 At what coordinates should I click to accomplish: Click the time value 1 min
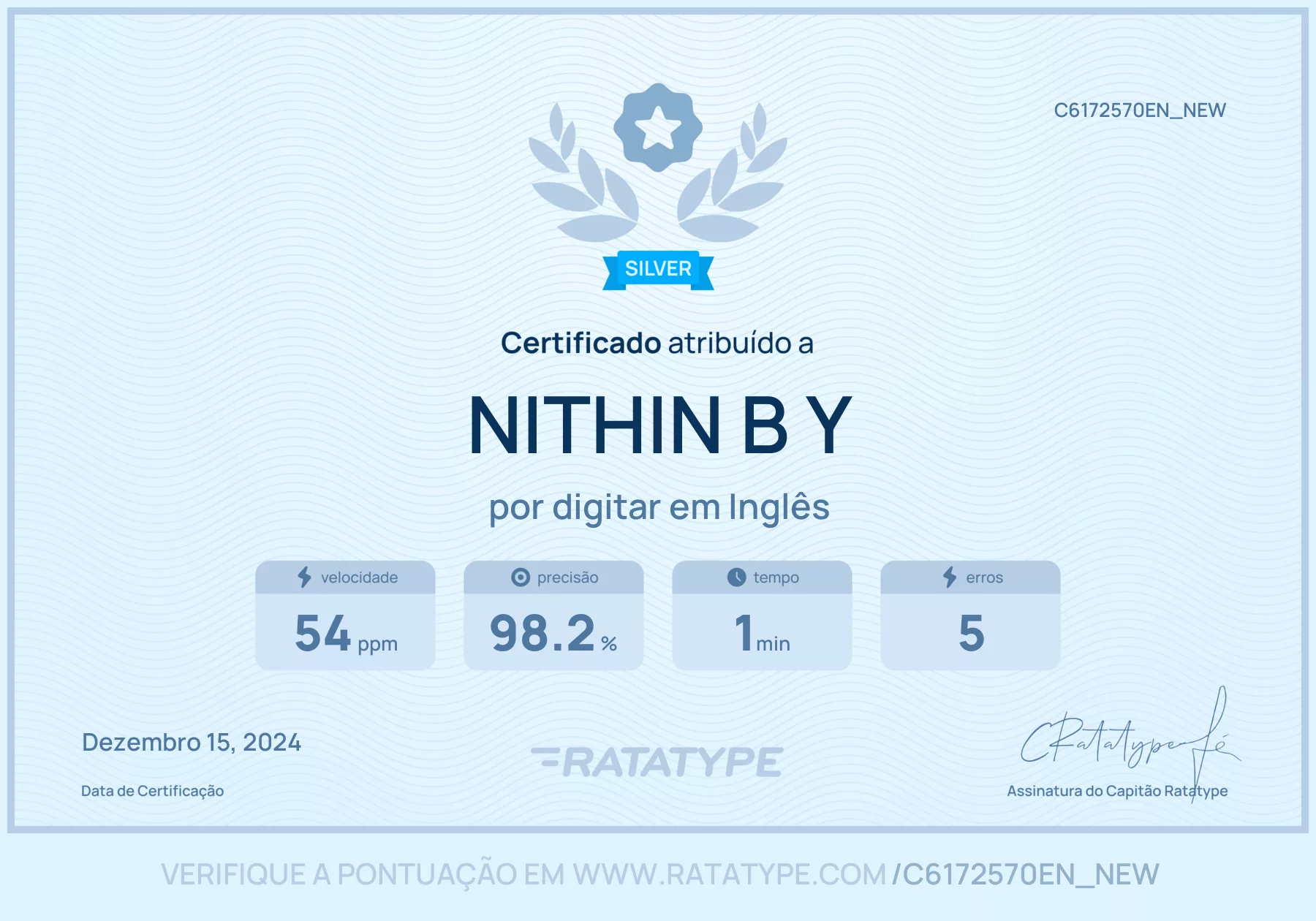[762, 633]
